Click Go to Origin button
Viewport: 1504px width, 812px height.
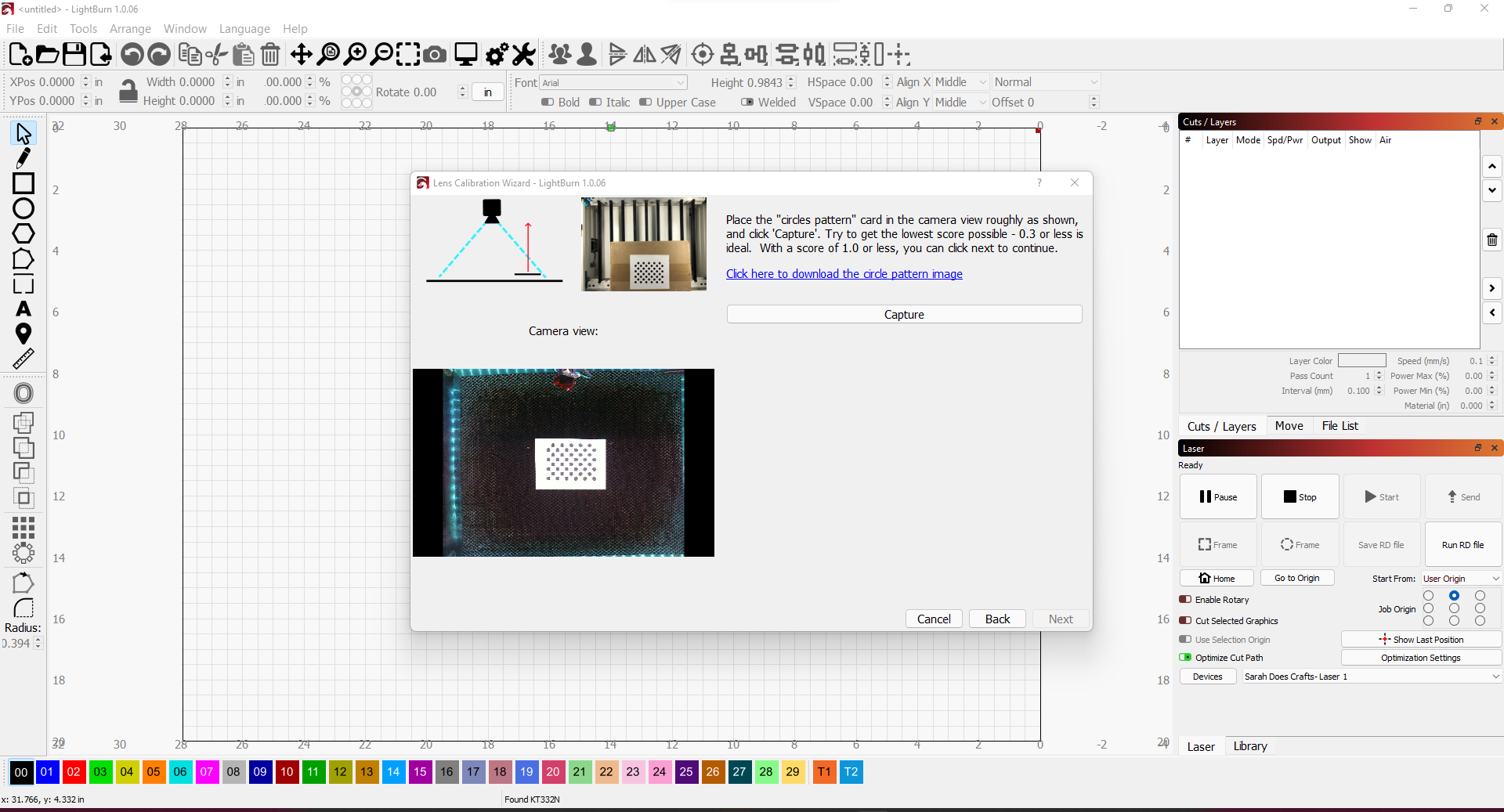tap(1296, 579)
